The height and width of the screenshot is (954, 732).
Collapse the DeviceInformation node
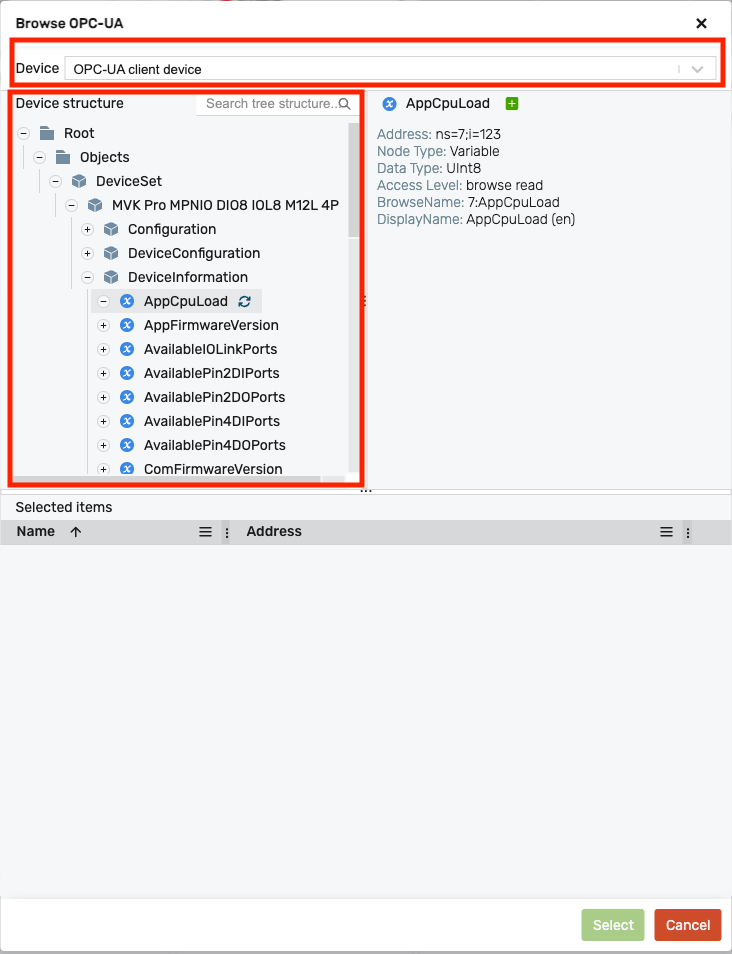pyautogui.click(x=88, y=277)
